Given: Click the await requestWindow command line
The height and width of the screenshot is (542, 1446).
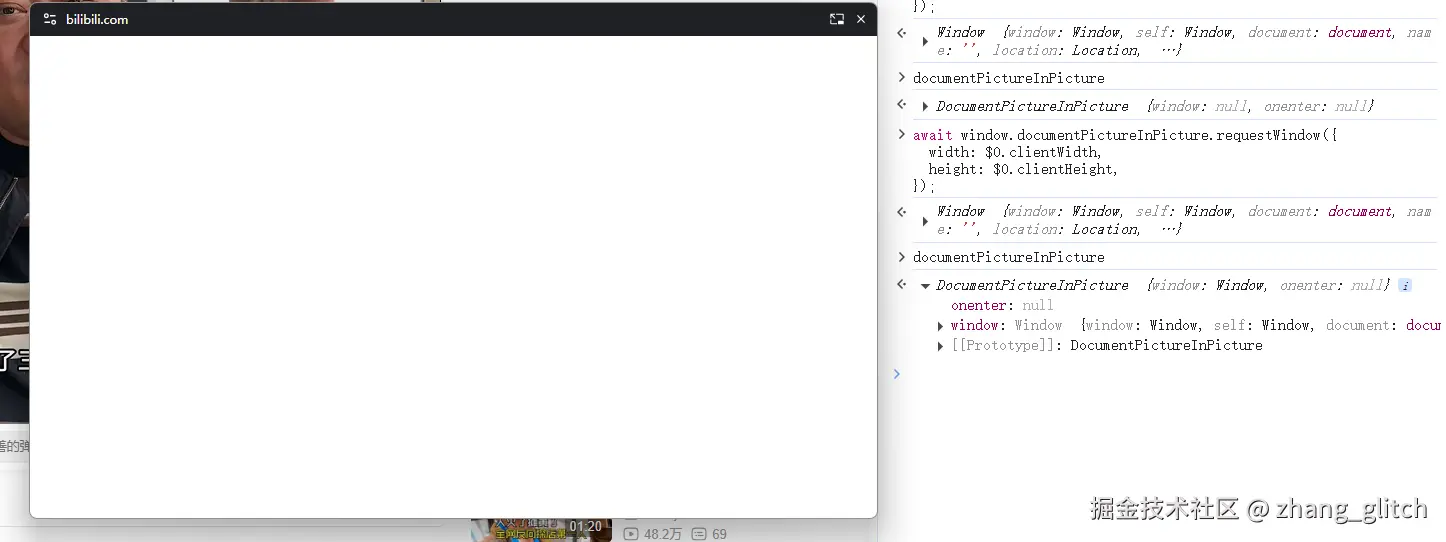Looking at the screenshot, I should tap(1125, 135).
